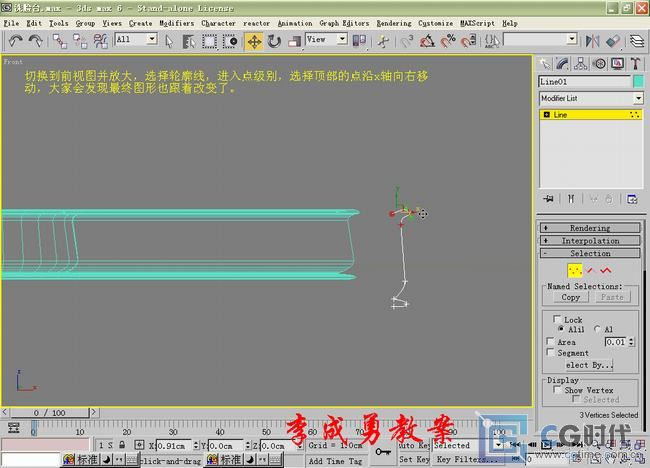Image resolution: width=650 pixels, height=468 pixels.
Task: Toggle the selection lock padlock icon
Action: (x=121, y=445)
